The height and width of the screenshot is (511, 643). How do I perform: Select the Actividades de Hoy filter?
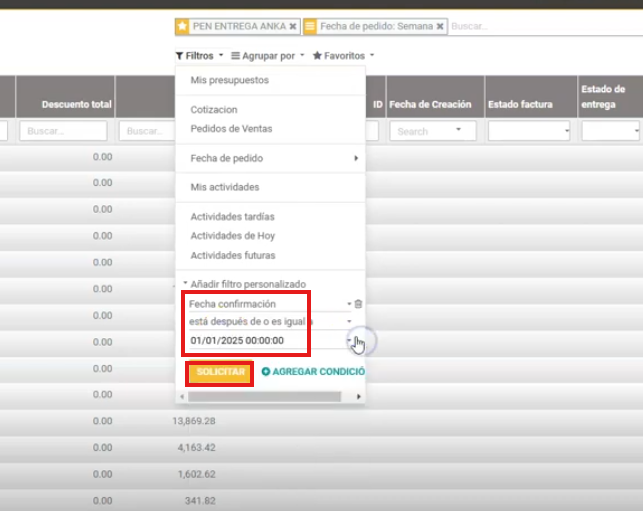point(233,236)
